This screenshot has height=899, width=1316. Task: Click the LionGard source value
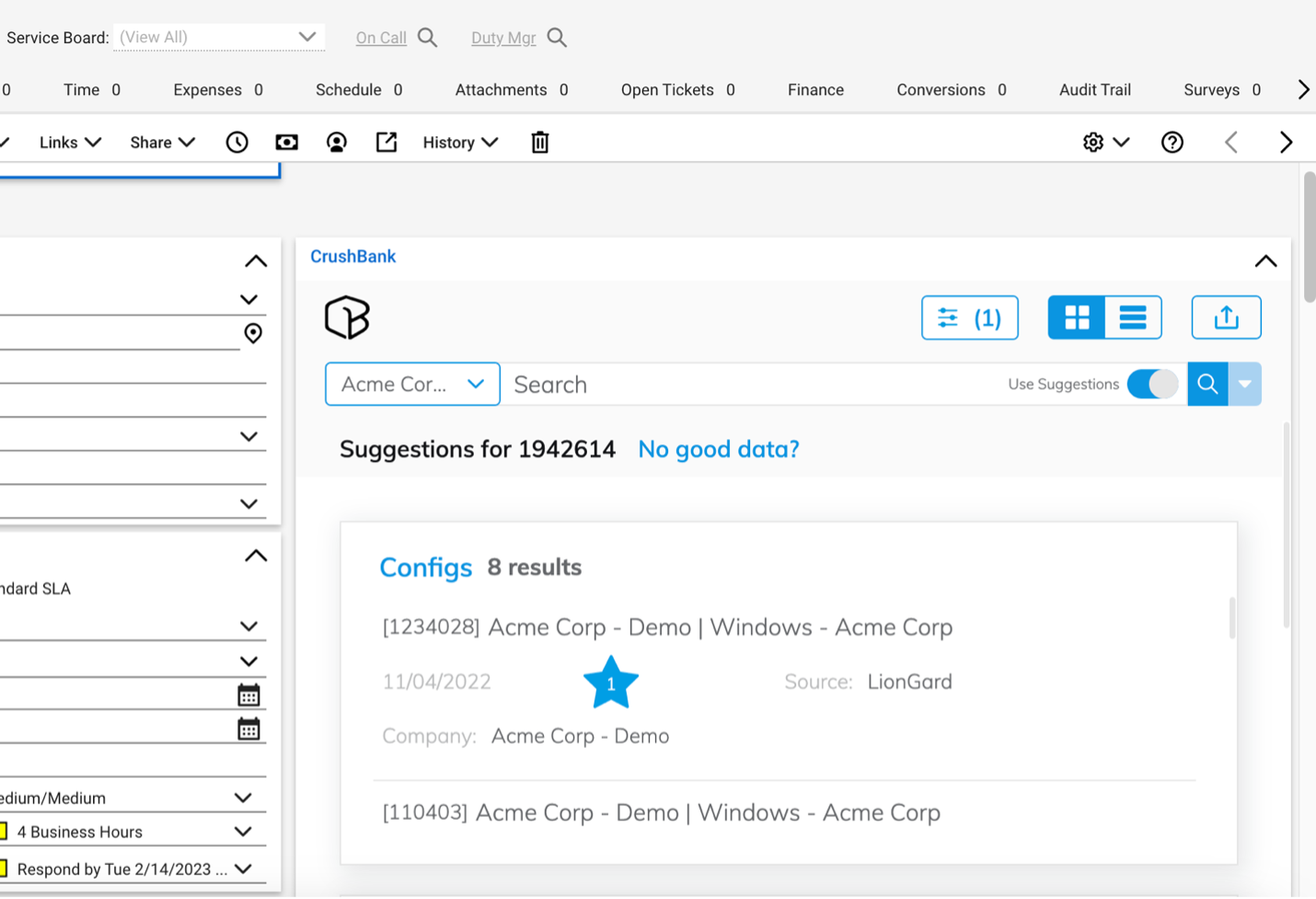[910, 682]
